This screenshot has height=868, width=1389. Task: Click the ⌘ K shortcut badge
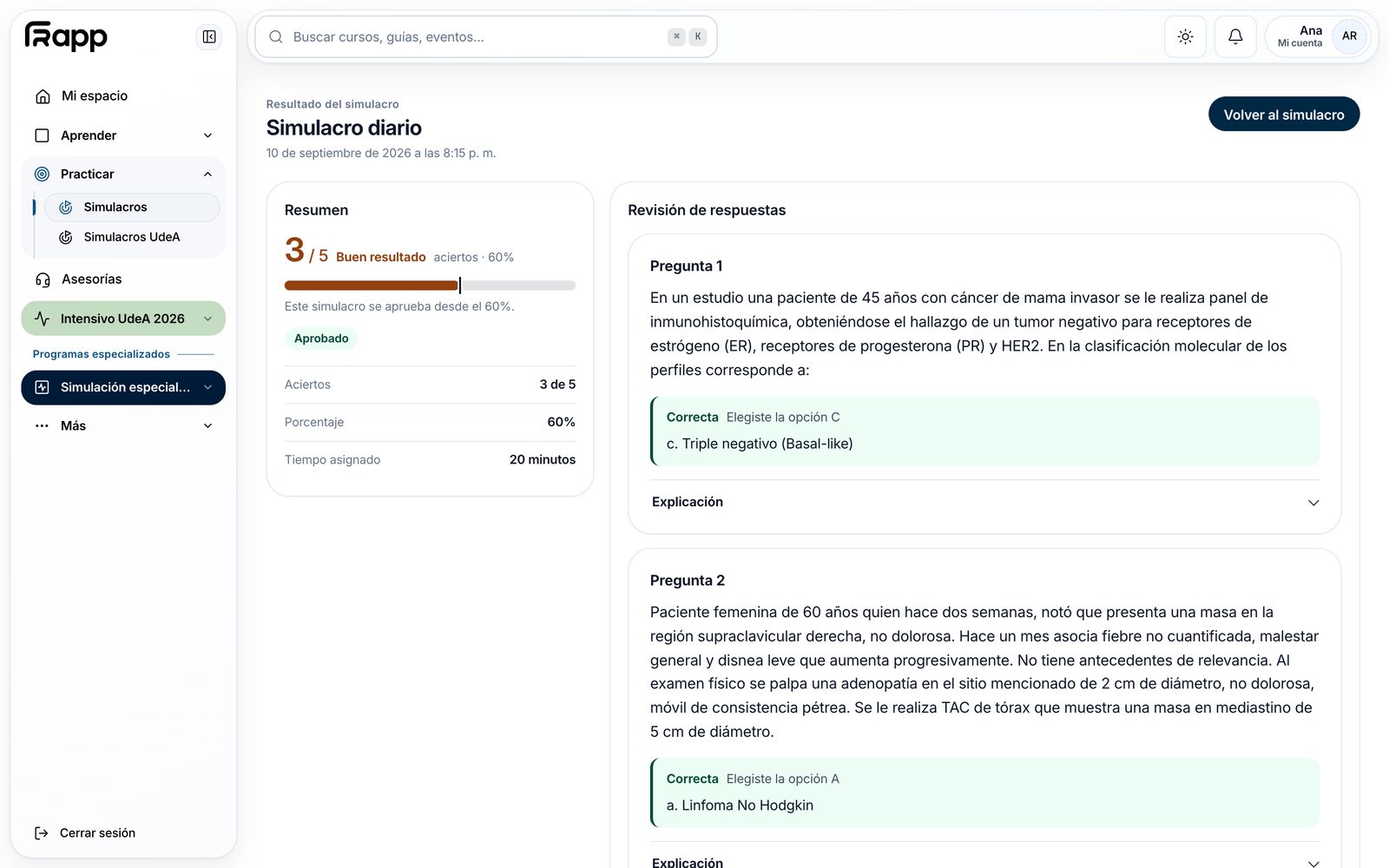pos(688,36)
